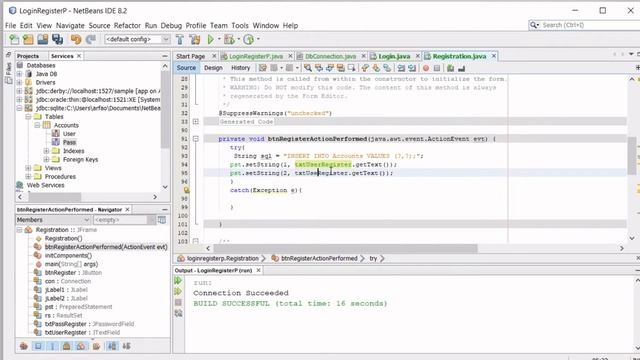
Task: Expand the Views folder node
Action: point(28,168)
